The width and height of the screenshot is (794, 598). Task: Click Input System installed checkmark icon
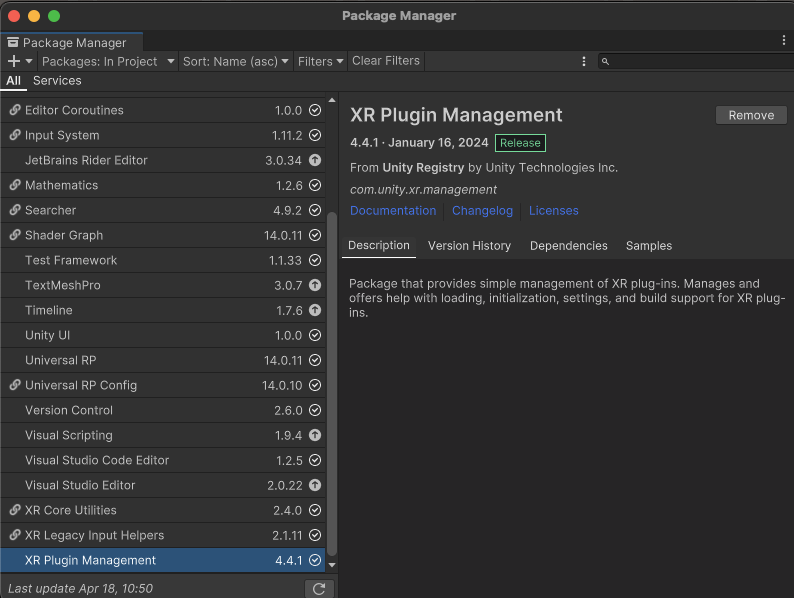tap(315, 135)
